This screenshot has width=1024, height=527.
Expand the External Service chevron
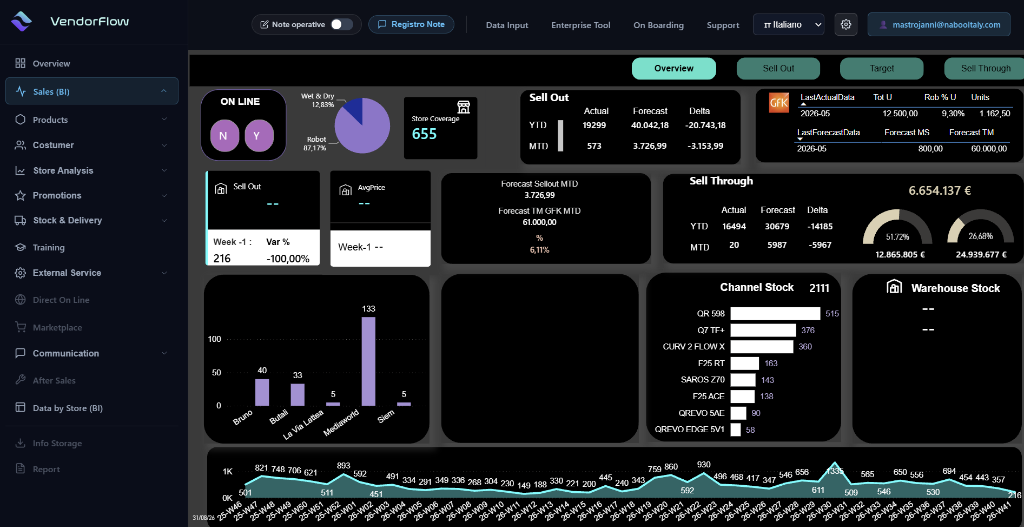coord(164,272)
